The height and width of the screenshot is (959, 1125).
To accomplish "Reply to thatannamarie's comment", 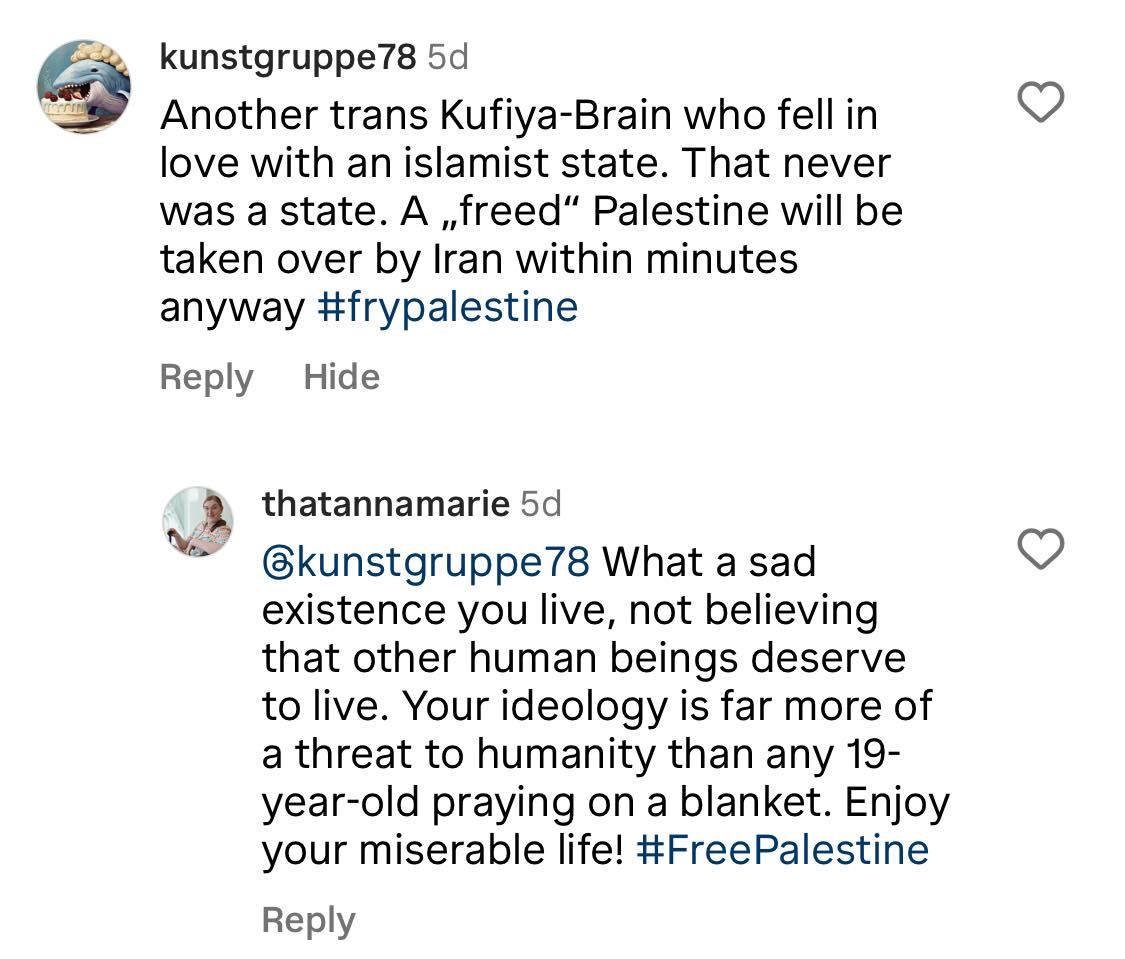I will point(308,921).
